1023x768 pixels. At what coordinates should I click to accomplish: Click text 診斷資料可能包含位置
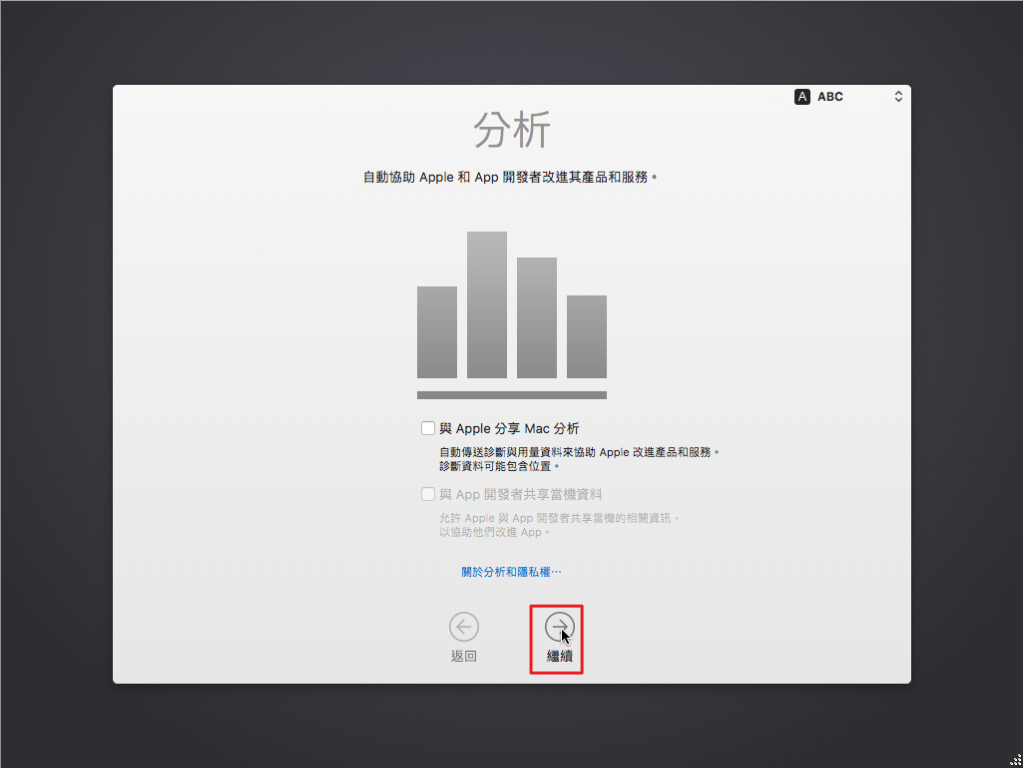pos(499,467)
